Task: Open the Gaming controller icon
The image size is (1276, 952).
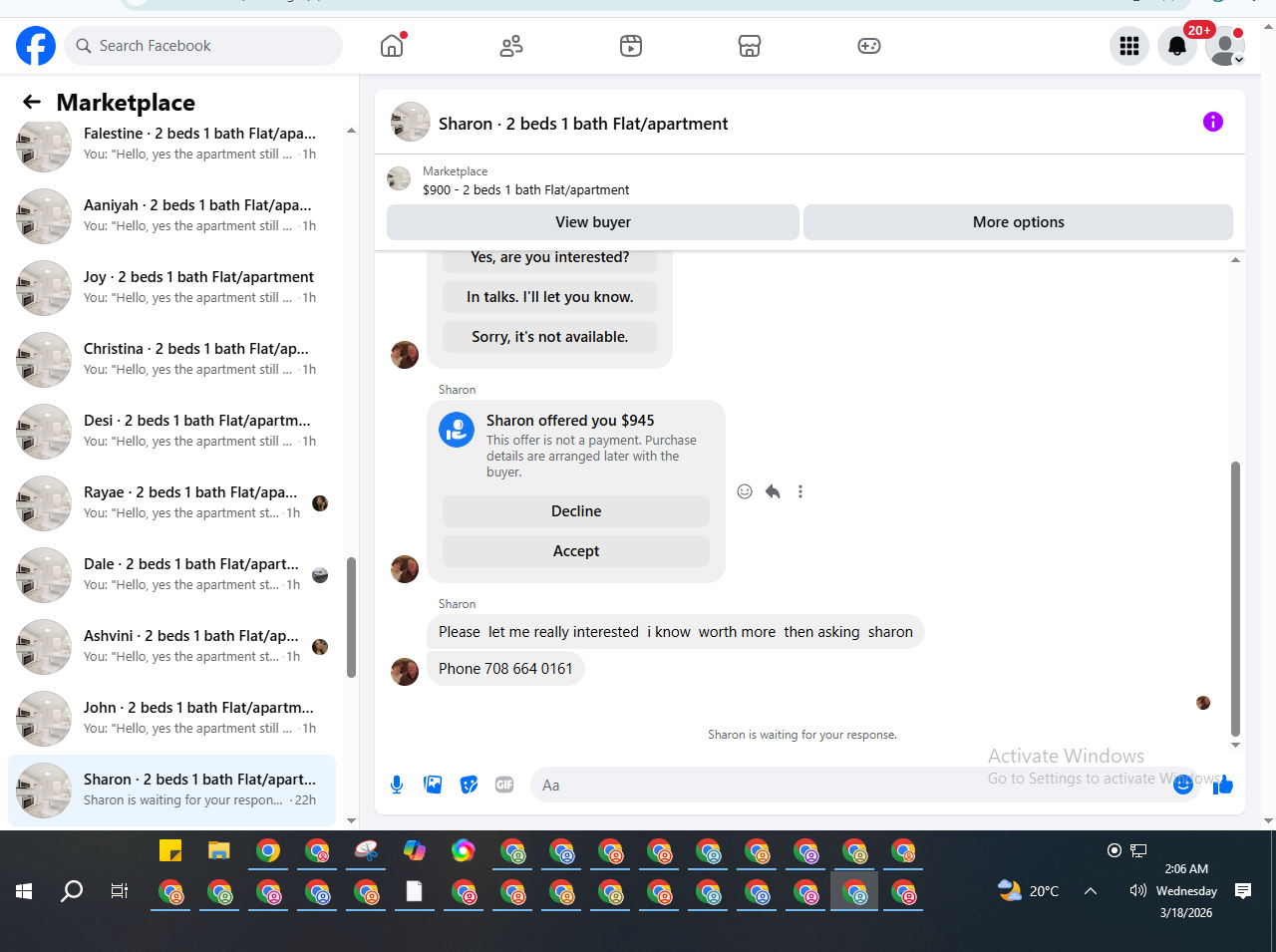Action: pos(869,46)
